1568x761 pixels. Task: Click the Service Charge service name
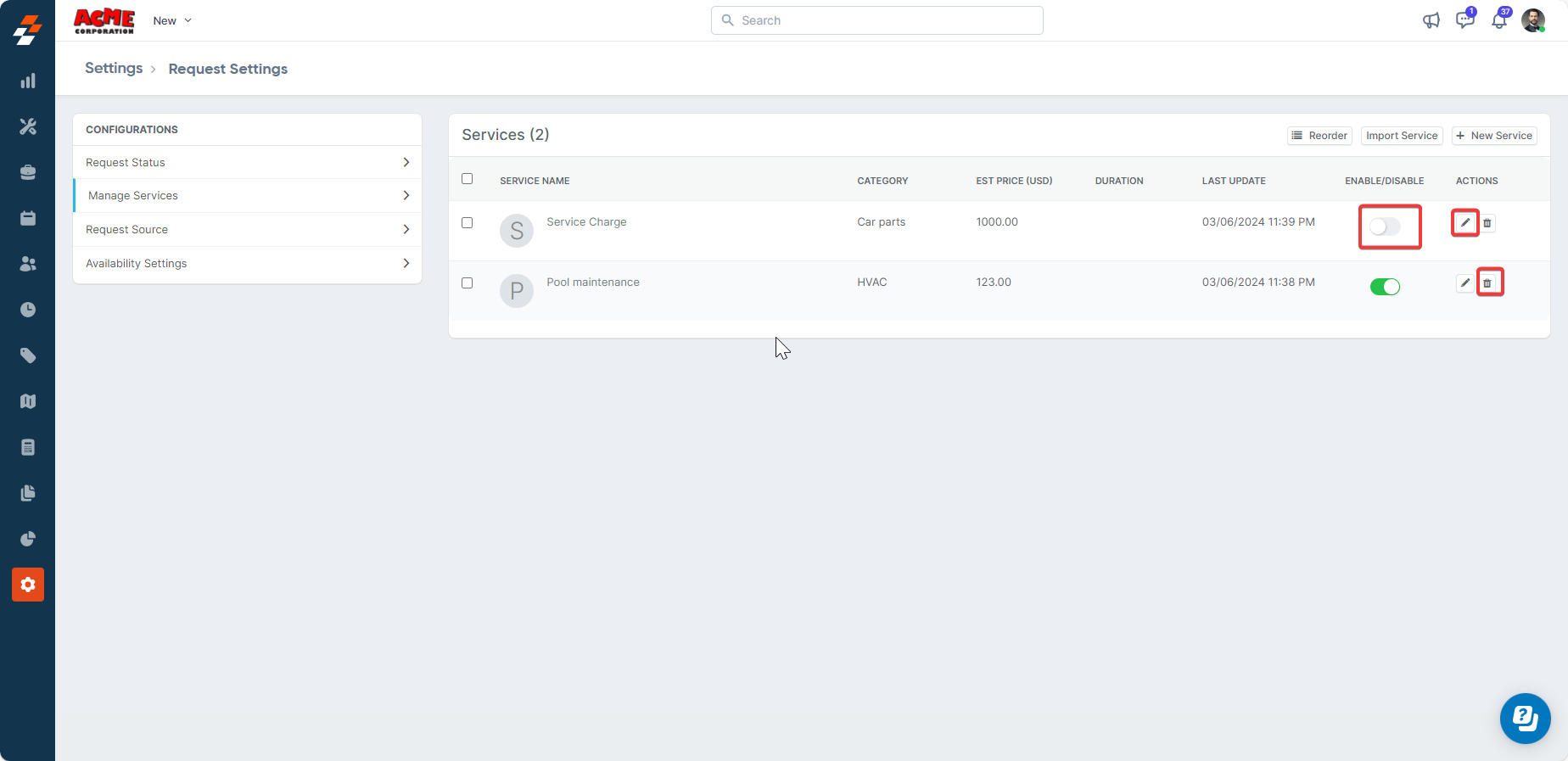click(586, 222)
